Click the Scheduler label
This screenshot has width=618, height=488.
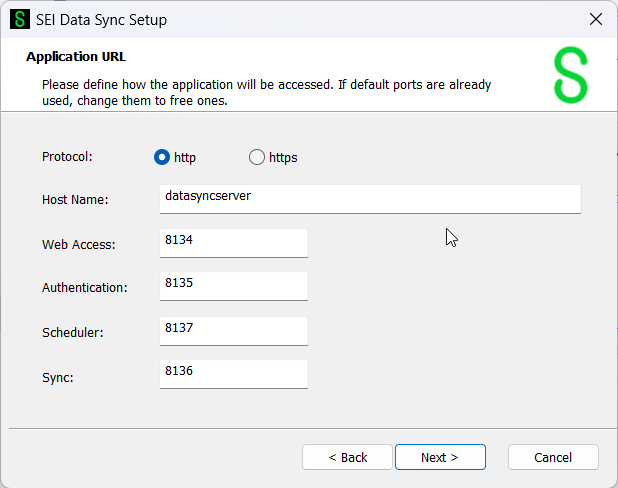click(73, 332)
